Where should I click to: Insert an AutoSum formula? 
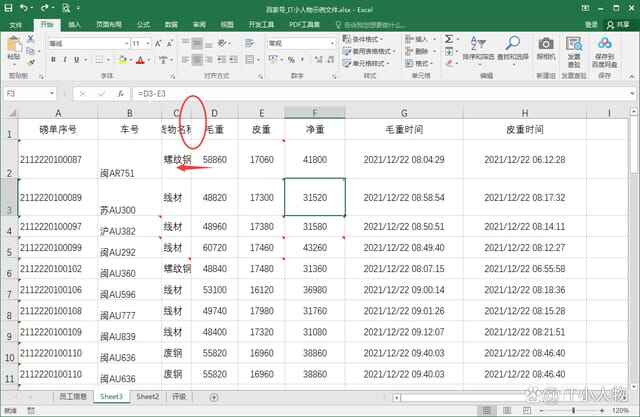tap(449, 39)
